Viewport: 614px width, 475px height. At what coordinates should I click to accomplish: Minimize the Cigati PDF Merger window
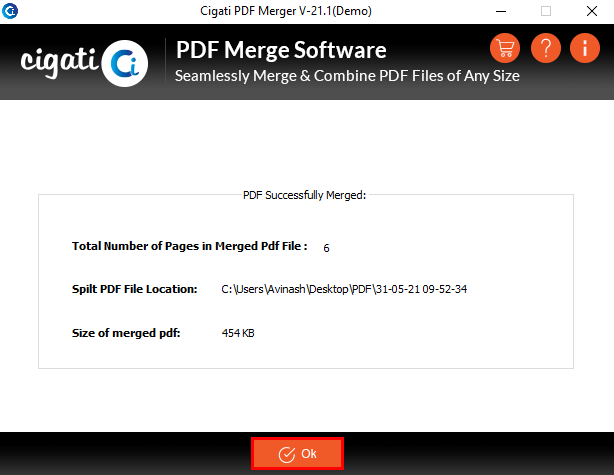pyautogui.click(x=501, y=11)
